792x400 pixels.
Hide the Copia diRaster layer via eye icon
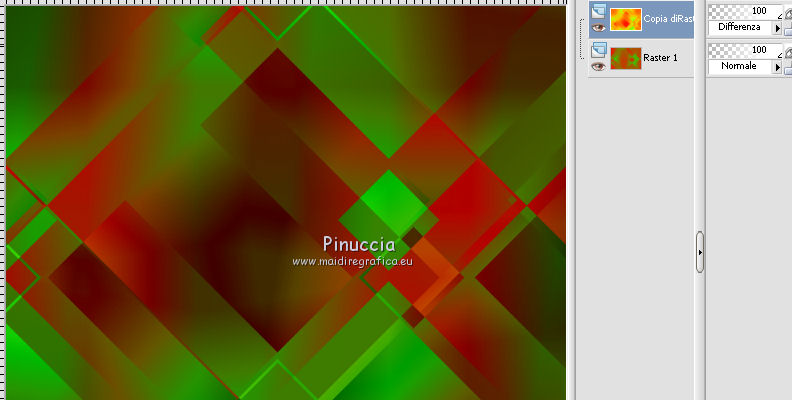[599, 27]
